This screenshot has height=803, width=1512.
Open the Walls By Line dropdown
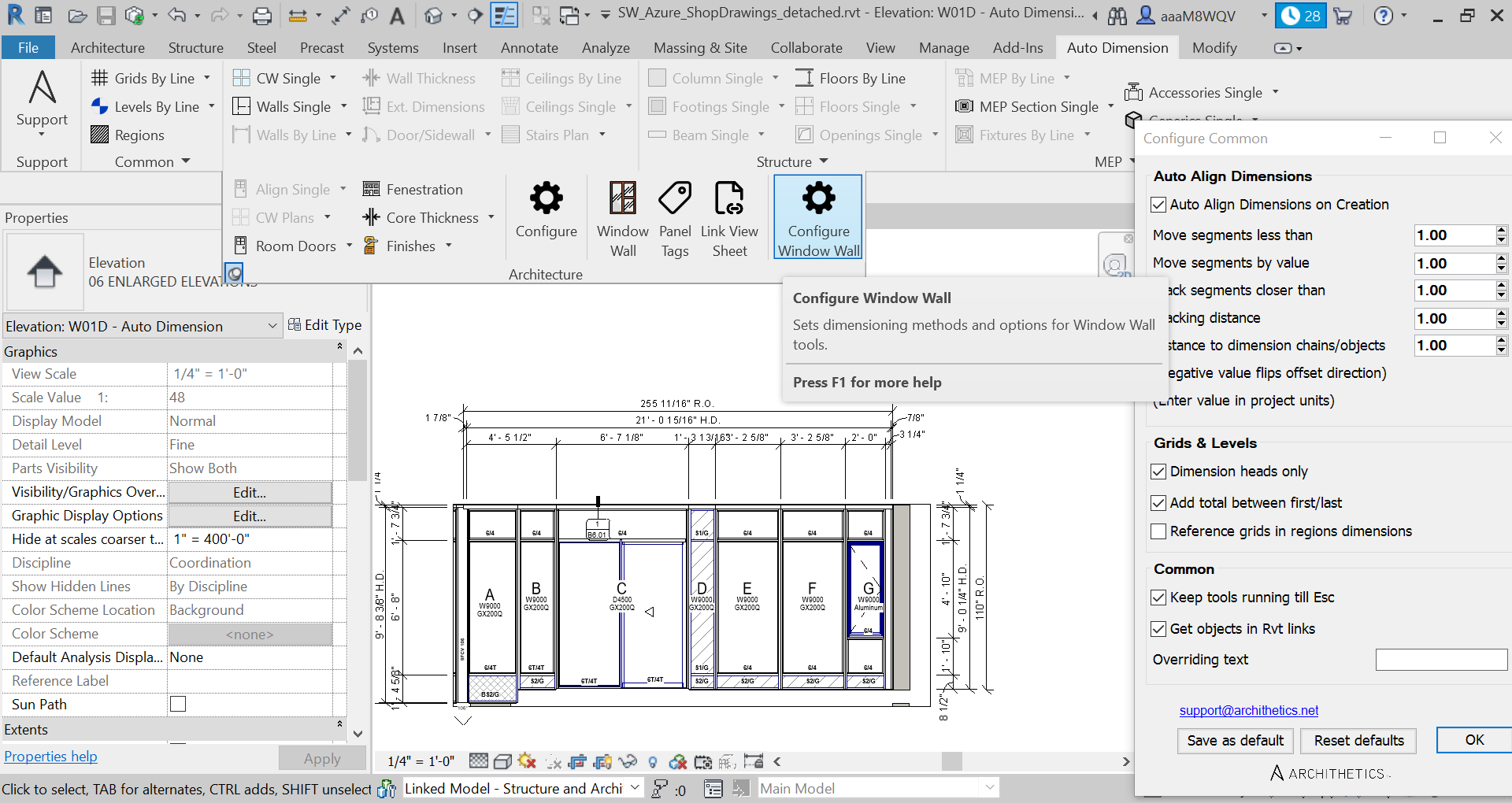[345, 135]
